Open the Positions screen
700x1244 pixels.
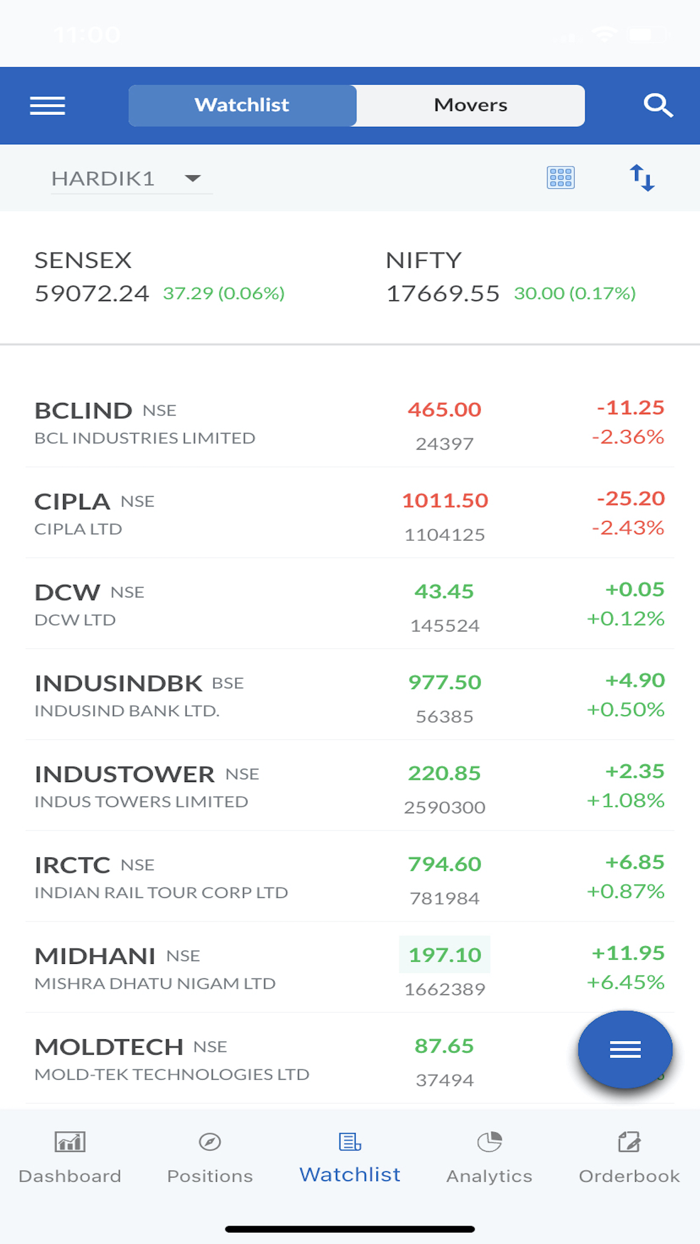coord(209,1156)
